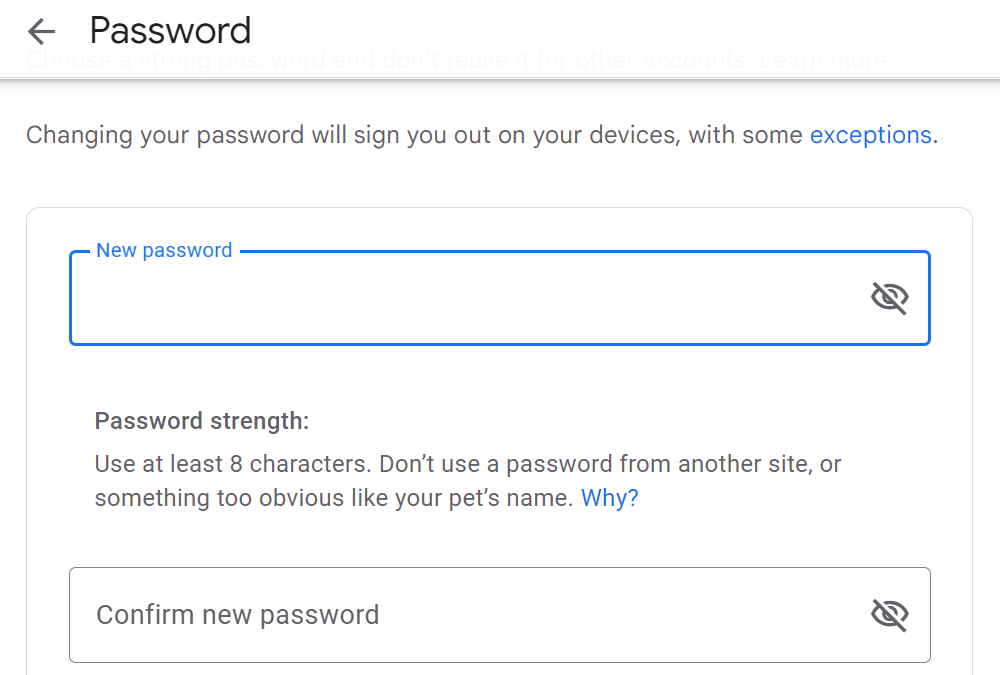1000x675 pixels.
Task: Click the "Why?" link
Action: pyautogui.click(x=609, y=498)
